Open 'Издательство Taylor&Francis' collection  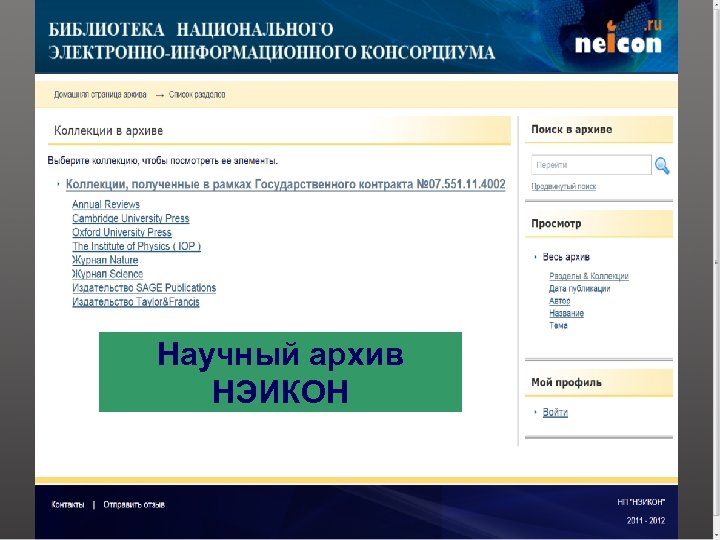[x=135, y=302]
